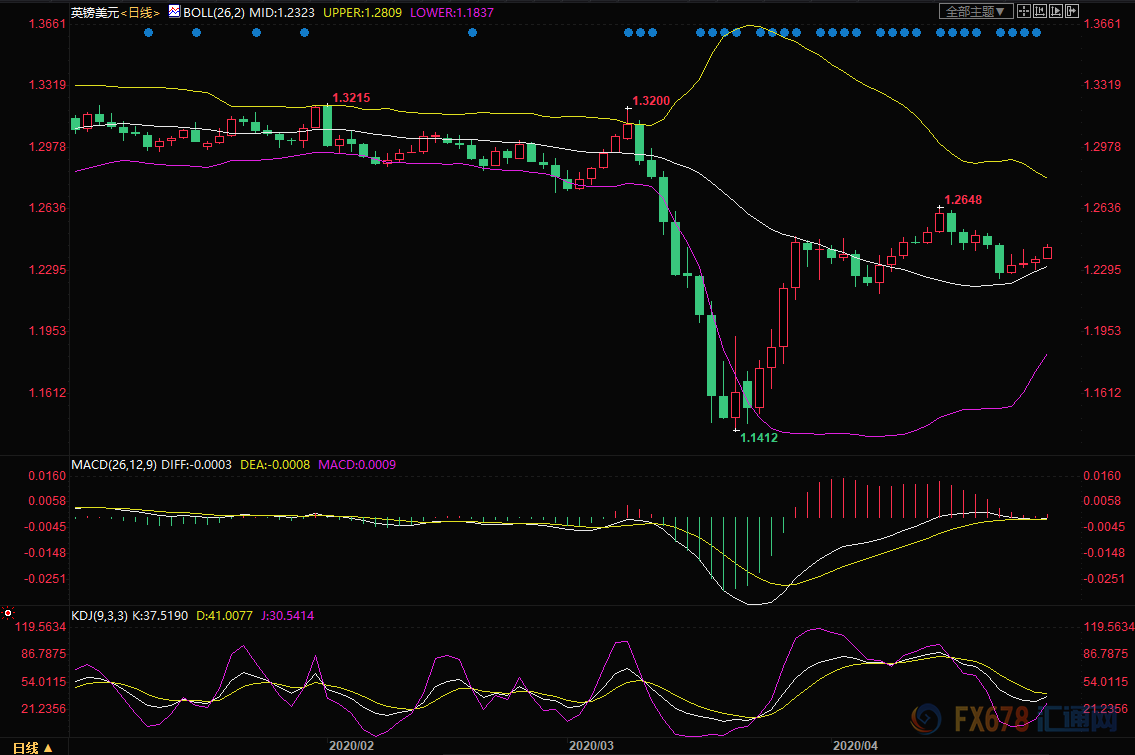Click the <日线> period label at top

point(140,12)
